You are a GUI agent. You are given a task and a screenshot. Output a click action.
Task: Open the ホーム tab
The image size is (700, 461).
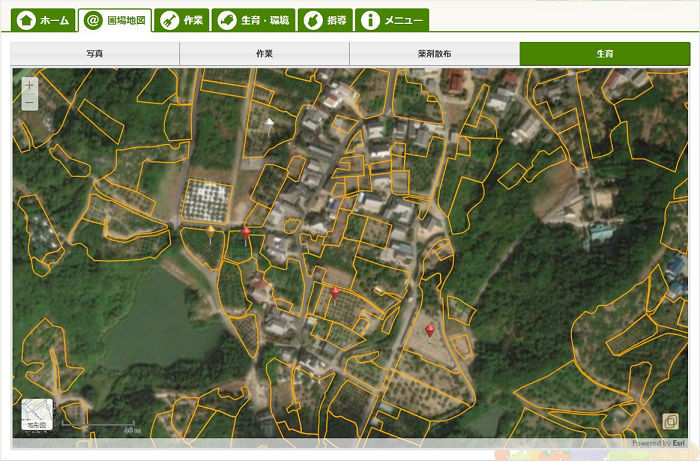click(x=43, y=21)
